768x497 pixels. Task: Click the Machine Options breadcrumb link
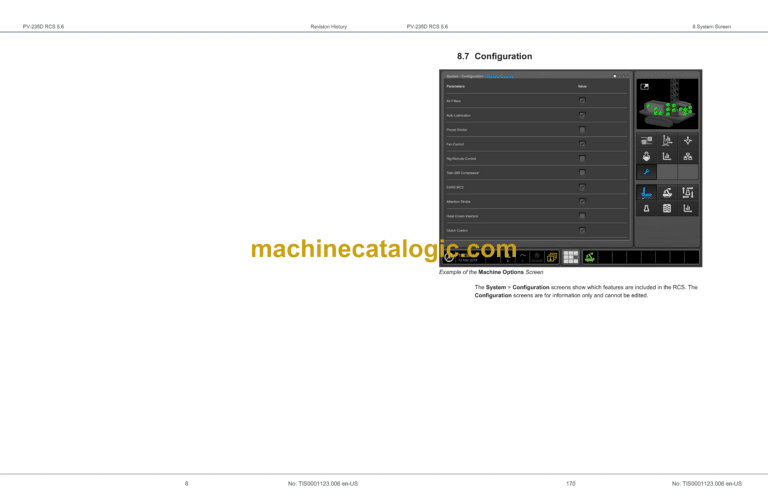[x=500, y=76]
